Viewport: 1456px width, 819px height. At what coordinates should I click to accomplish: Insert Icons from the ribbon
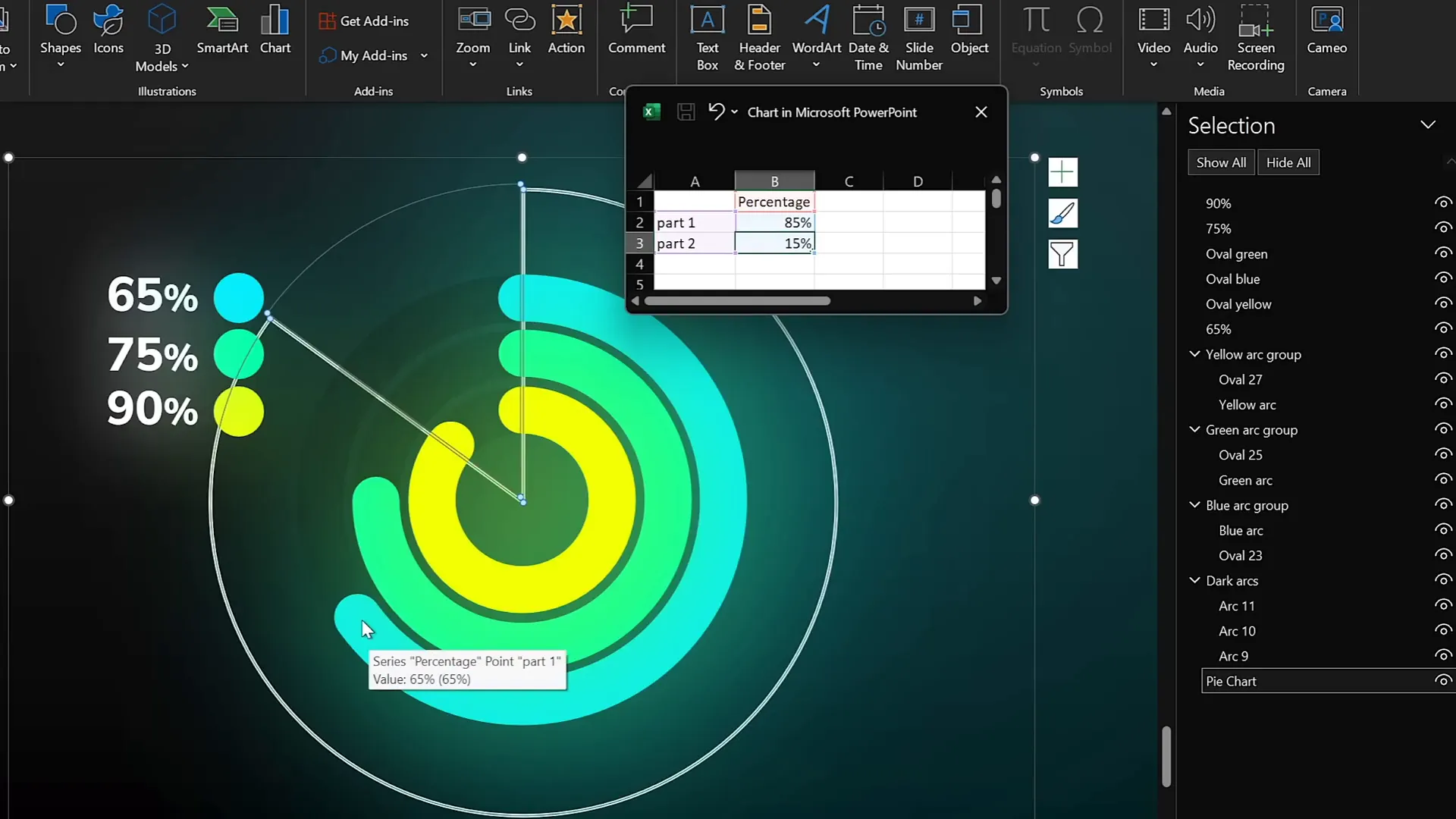coord(108,30)
